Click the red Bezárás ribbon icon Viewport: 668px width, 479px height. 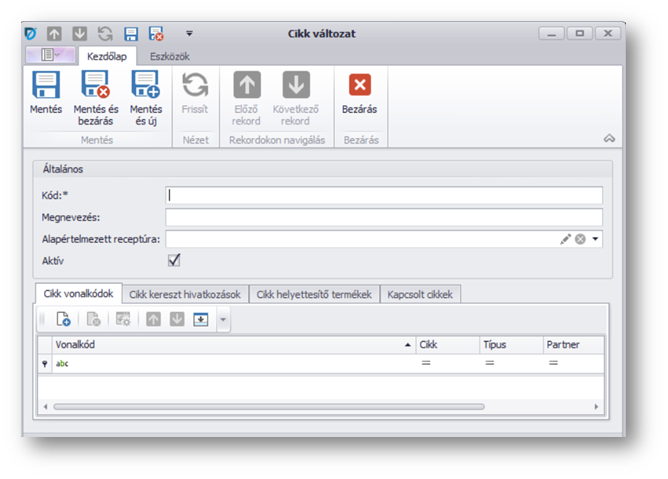coord(359,85)
